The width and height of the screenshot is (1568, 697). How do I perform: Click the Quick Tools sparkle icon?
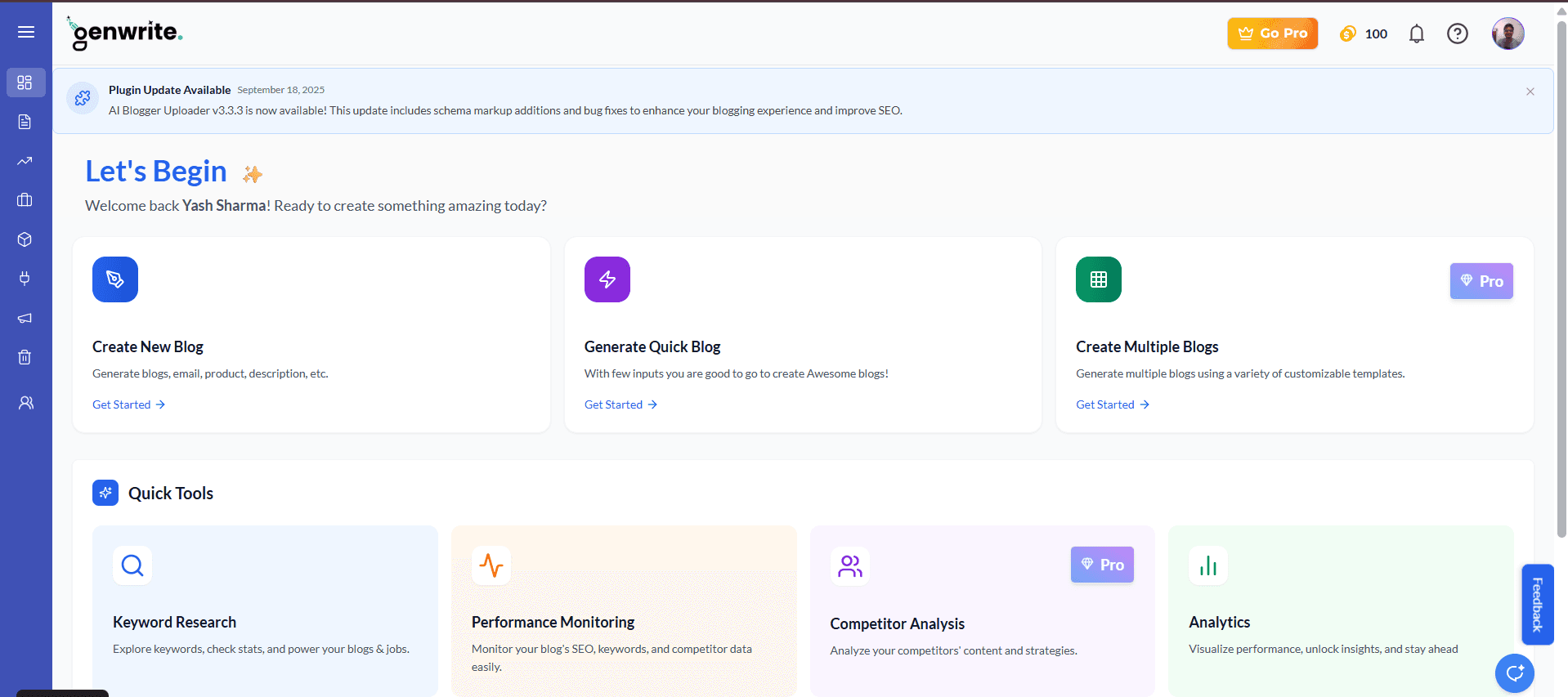tap(105, 493)
